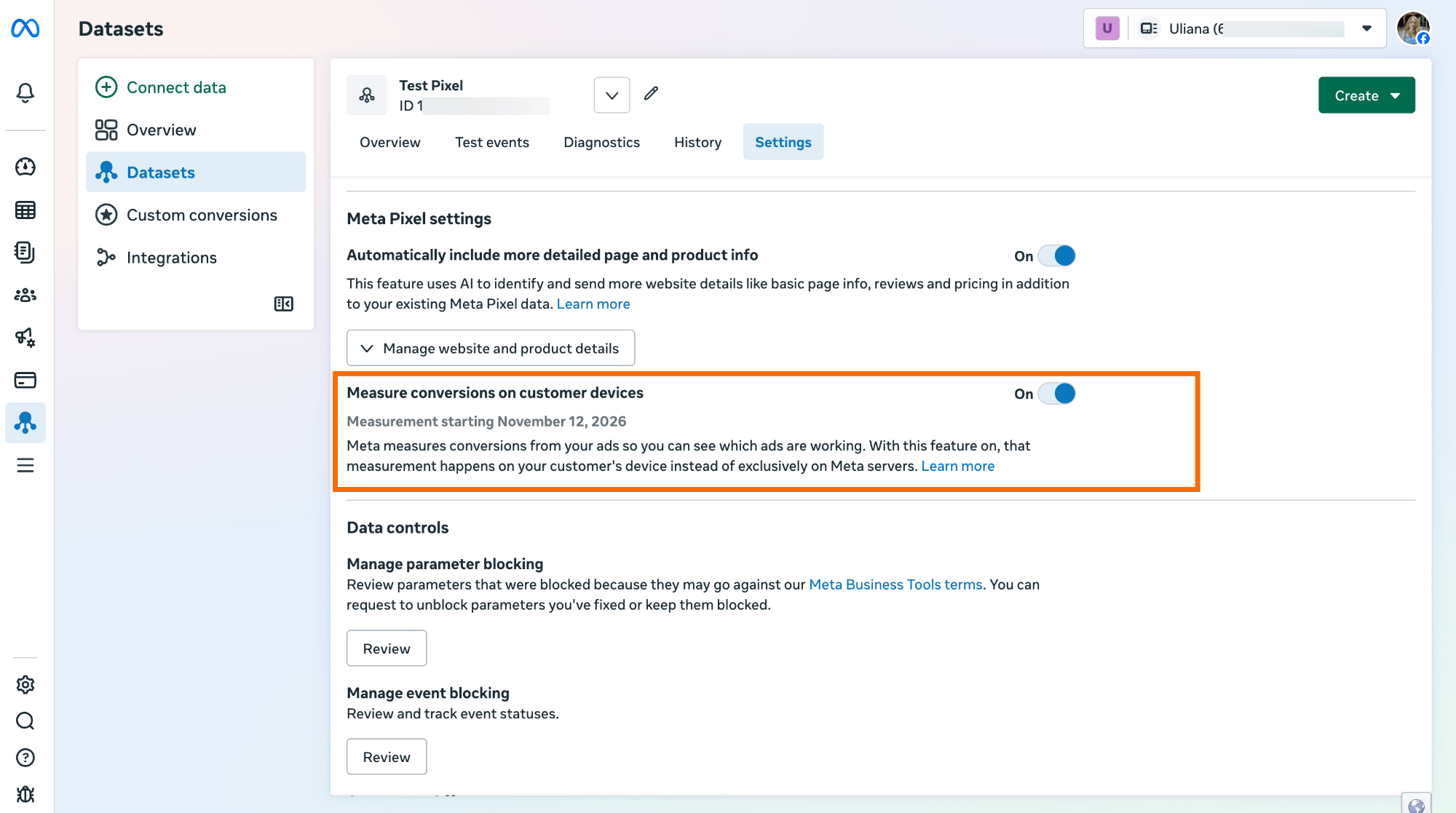Click the pencil edit icon beside Test Pixel
The height and width of the screenshot is (813, 1456).
tap(651, 93)
